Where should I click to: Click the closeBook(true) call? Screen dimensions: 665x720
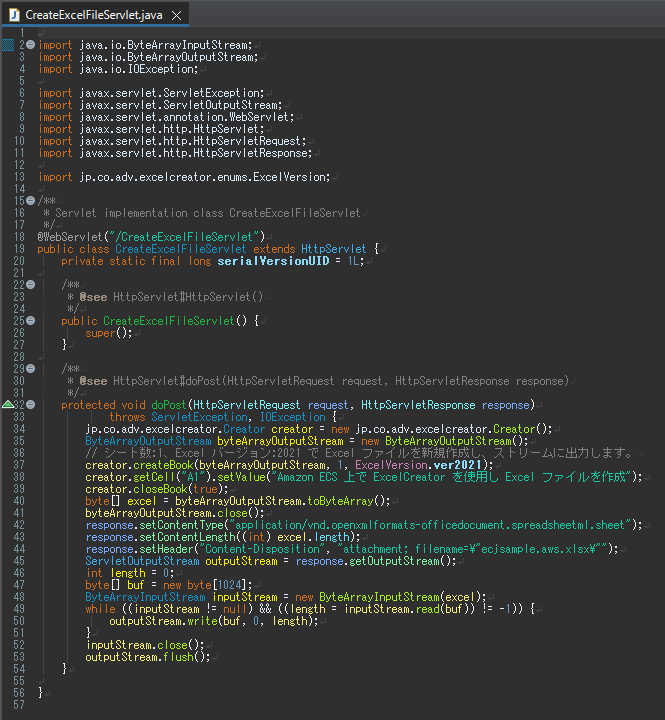[178, 489]
